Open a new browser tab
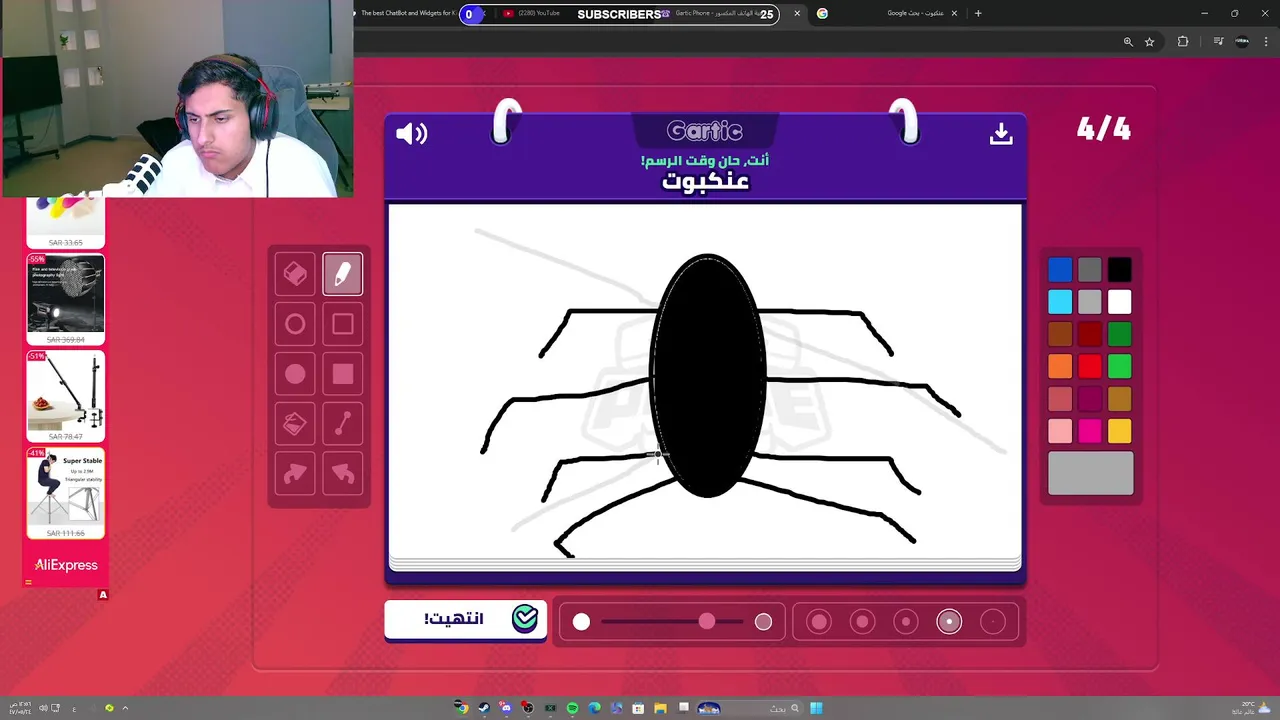 tap(978, 13)
